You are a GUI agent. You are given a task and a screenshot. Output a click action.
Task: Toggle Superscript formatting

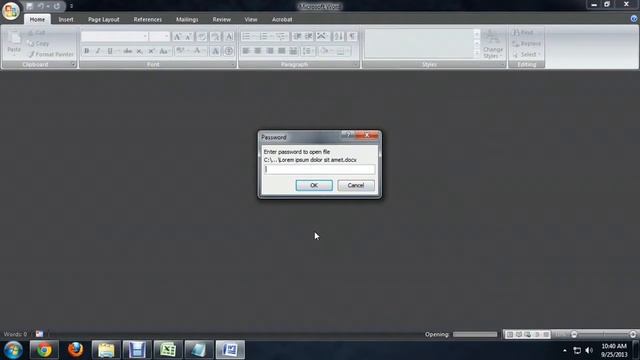point(151,51)
